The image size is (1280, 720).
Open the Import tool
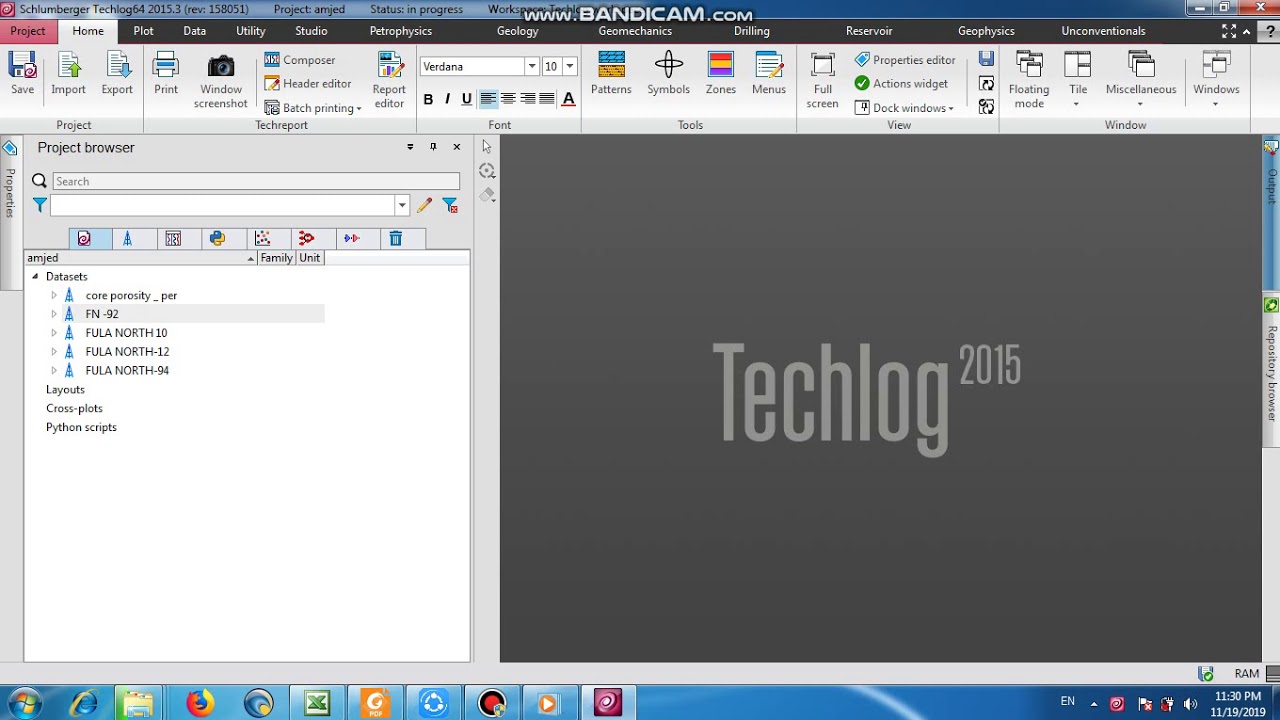[x=68, y=74]
